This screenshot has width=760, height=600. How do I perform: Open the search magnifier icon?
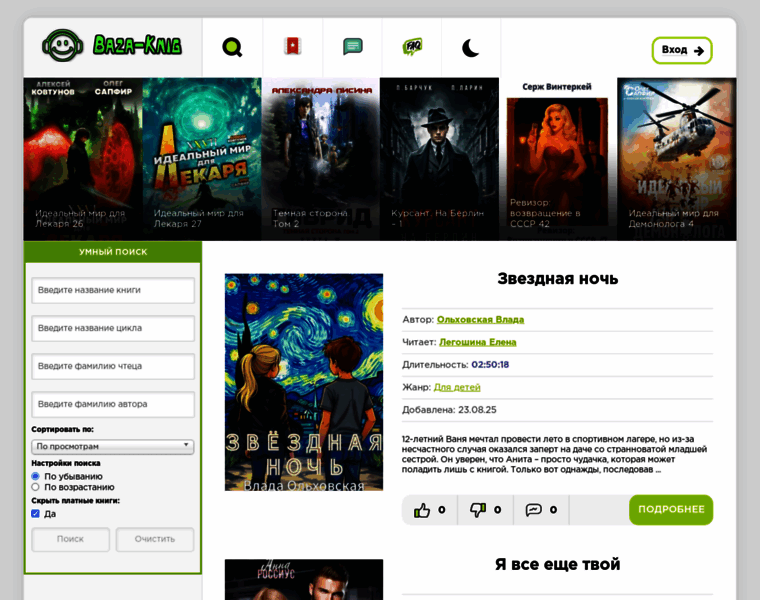pyautogui.click(x=232, y=47)
